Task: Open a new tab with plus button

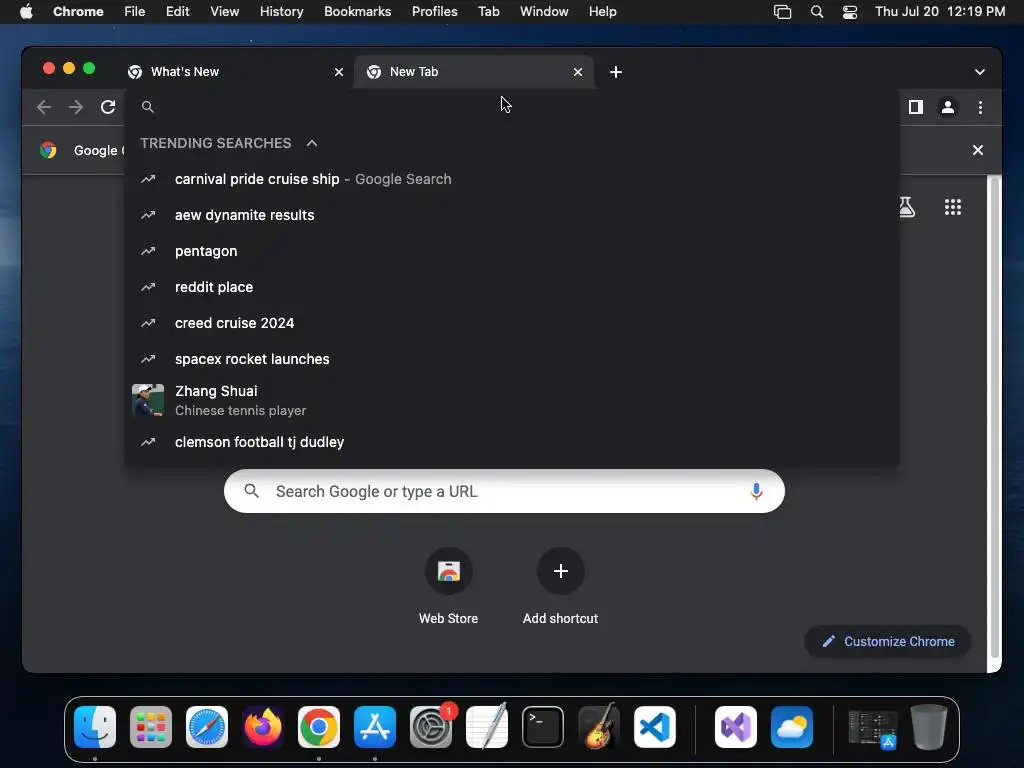Action: tap(616, 72)
